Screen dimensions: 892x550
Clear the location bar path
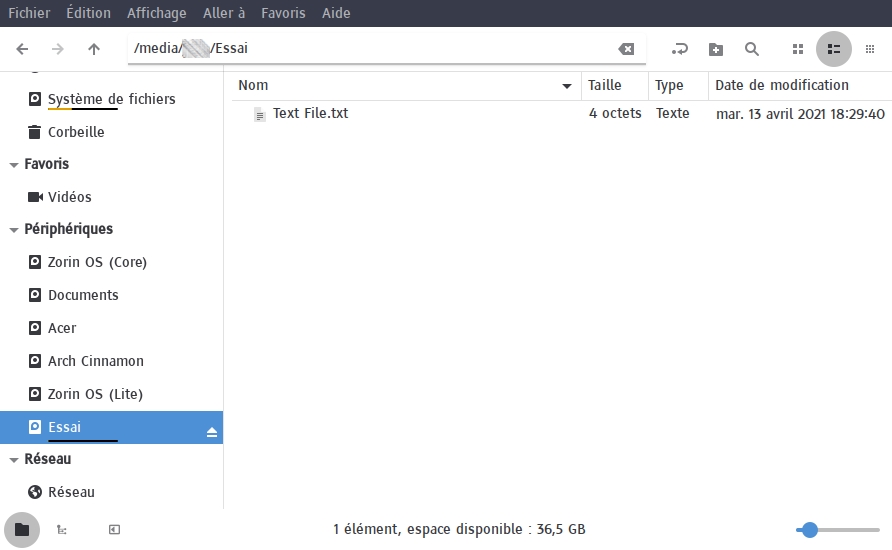click(626, 49)
